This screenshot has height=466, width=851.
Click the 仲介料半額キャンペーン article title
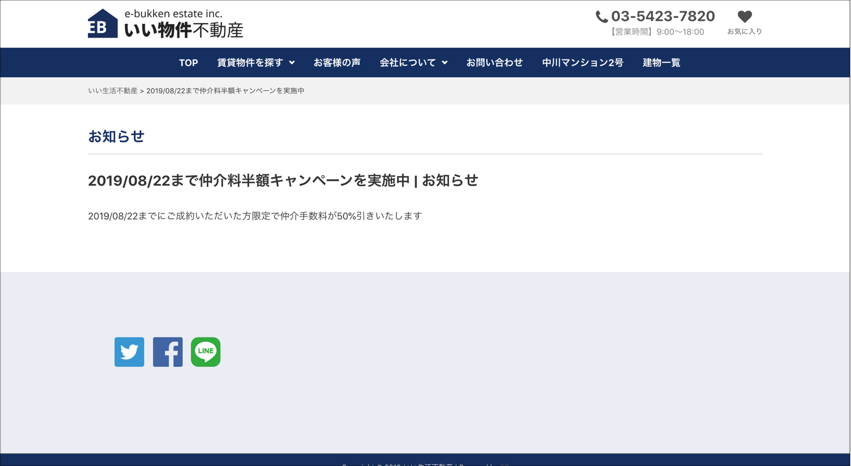click(283, 181)
